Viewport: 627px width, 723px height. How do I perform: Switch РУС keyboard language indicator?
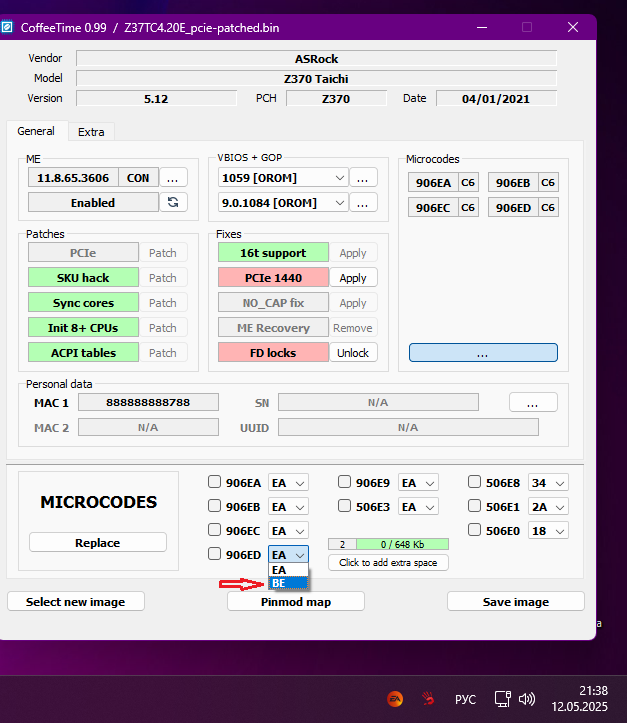click(x=465, y=699)
